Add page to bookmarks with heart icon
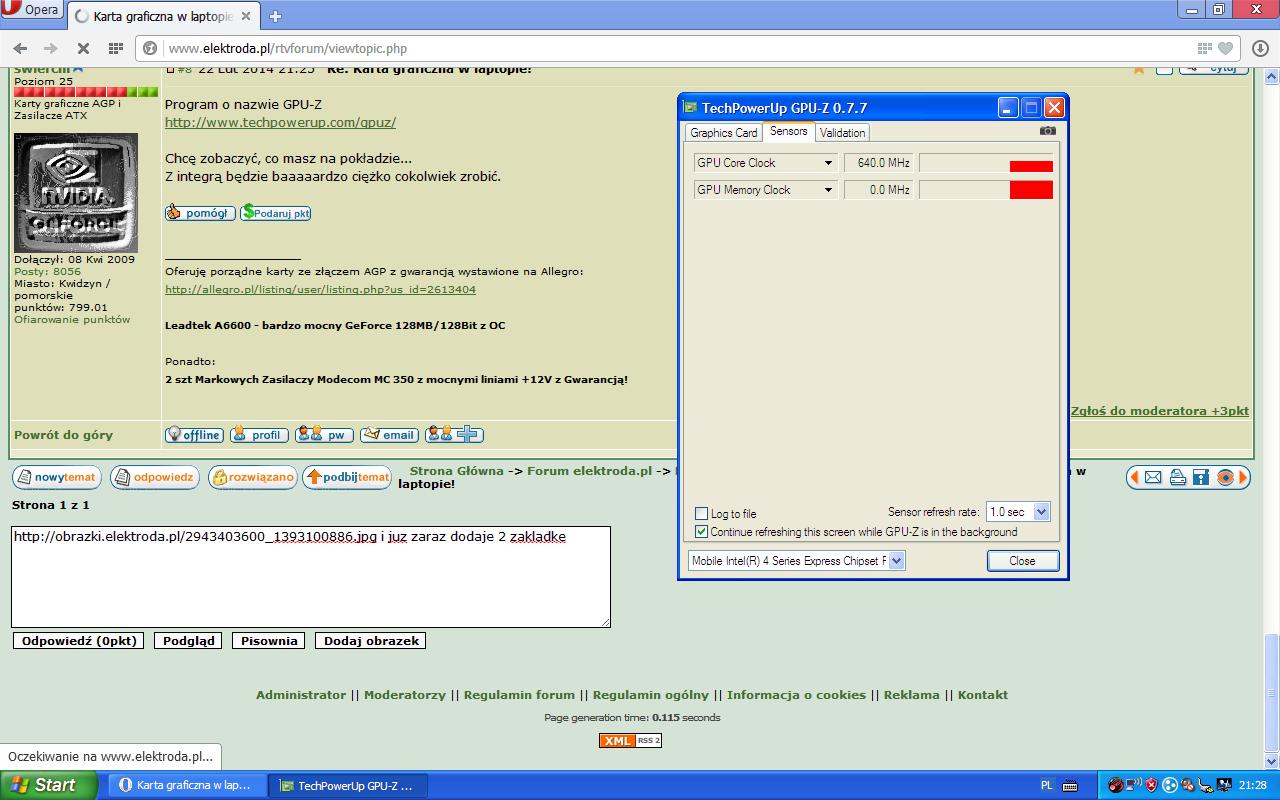 point(1226,48)
